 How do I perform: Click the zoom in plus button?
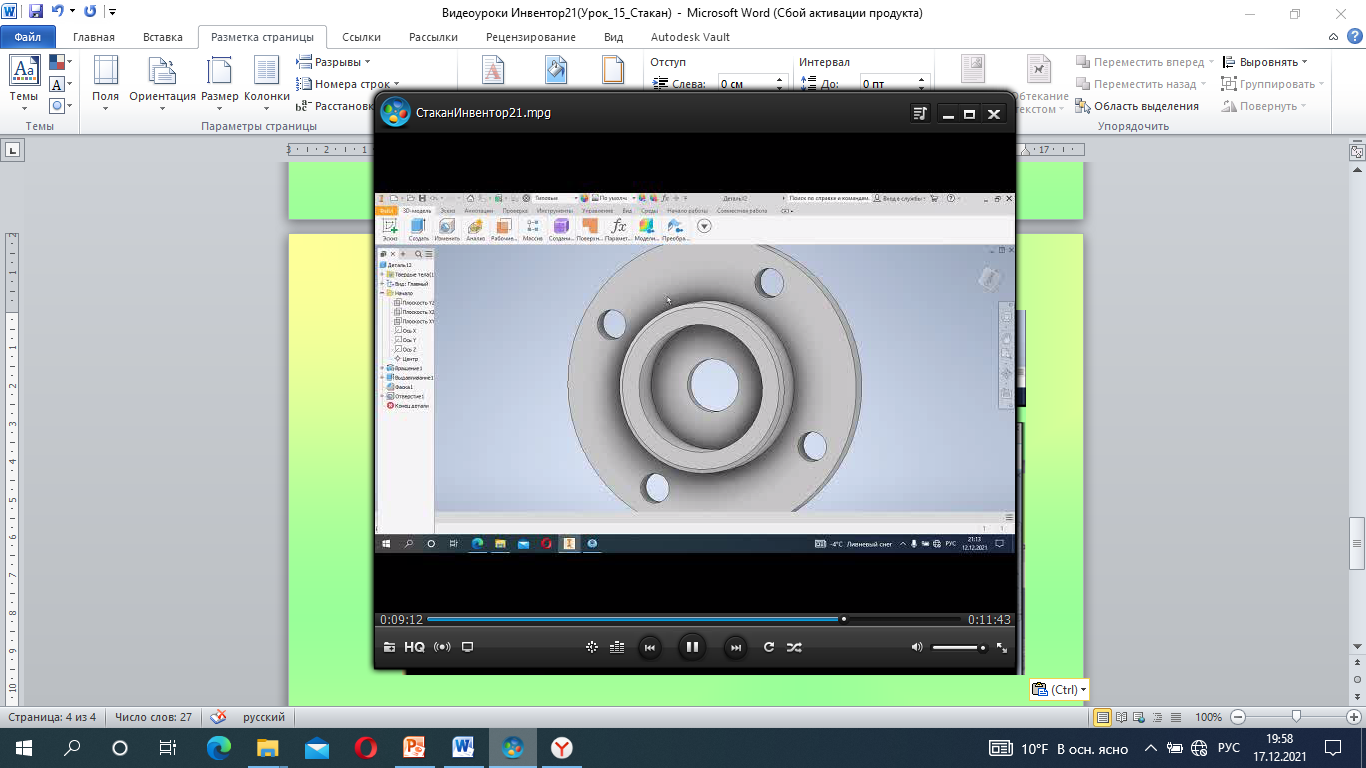tap(1355, 717)
